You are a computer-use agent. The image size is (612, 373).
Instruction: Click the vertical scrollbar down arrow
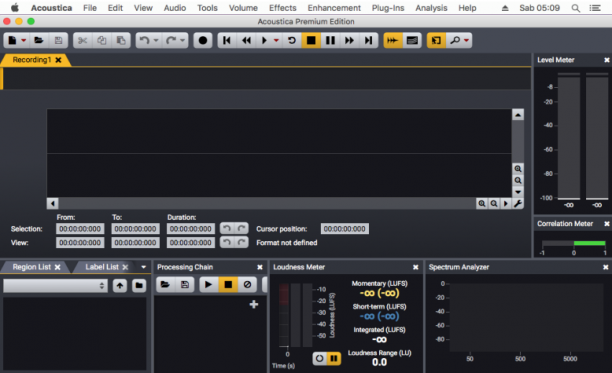(518, 192)
